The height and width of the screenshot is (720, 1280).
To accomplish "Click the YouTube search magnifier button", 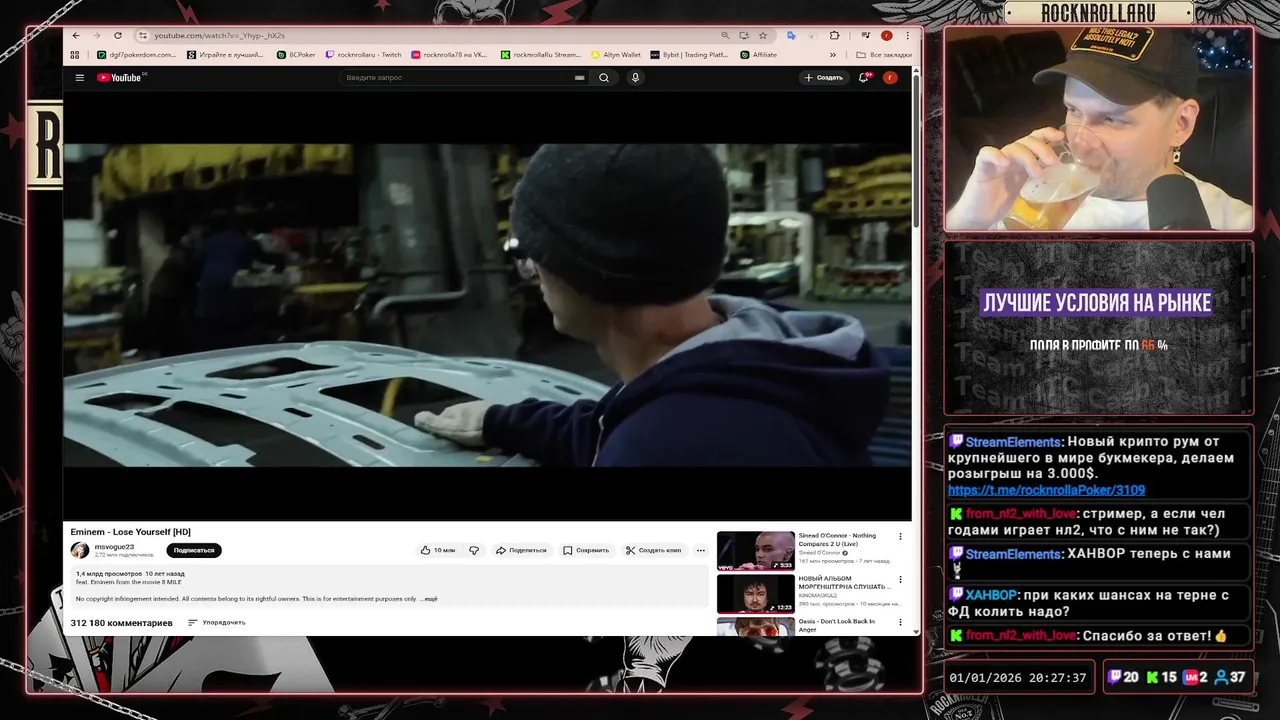I will coord(604,77).
